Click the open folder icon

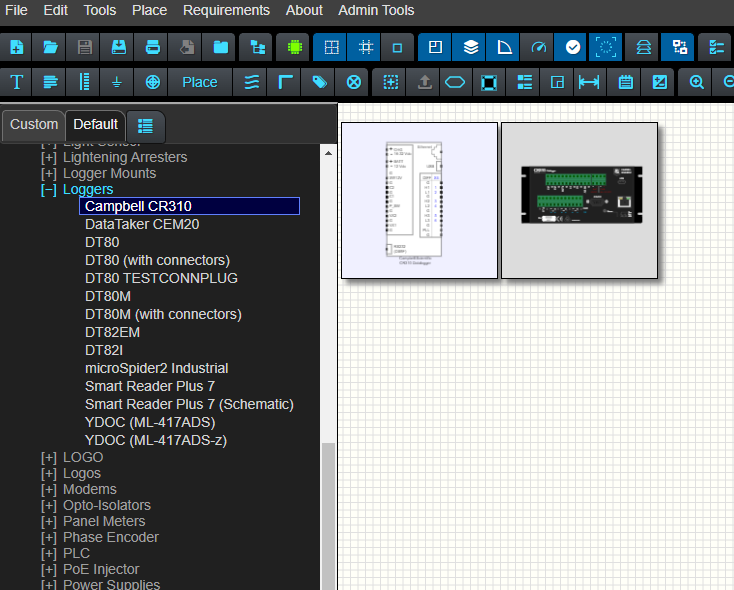(50, 47)
